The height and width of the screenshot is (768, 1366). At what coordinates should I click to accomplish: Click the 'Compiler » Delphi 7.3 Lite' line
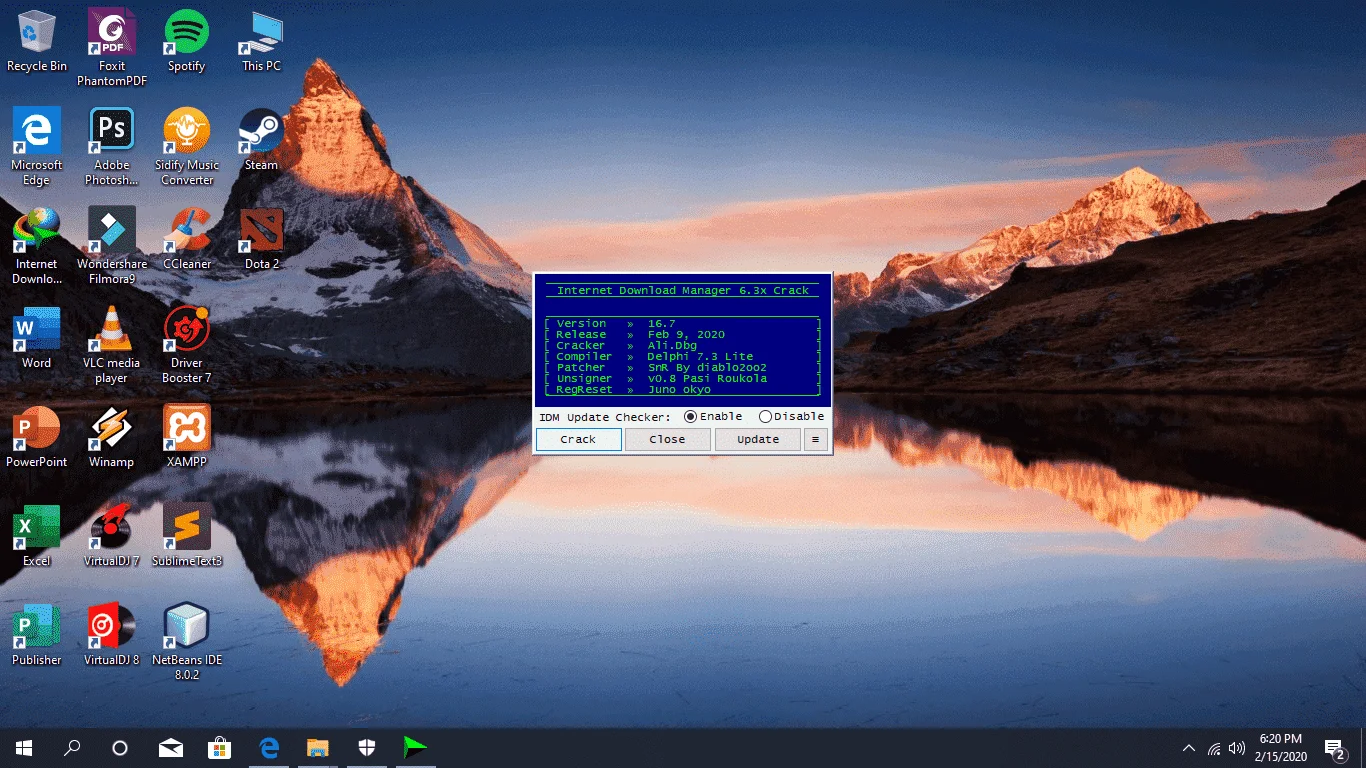click(683, 356)
